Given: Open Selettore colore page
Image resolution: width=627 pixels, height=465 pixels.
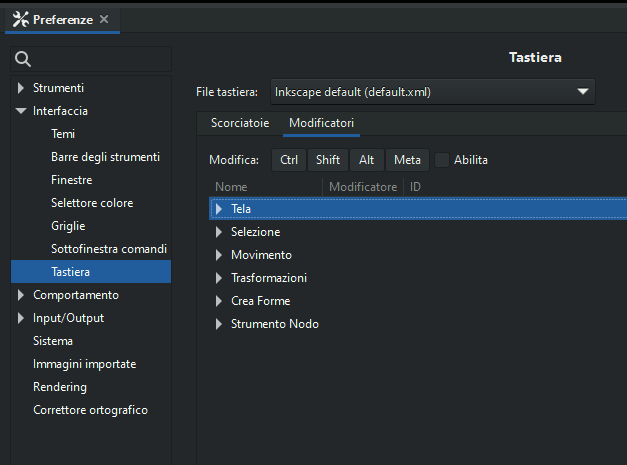Looking at the screenshot, I should click(92, 203).
